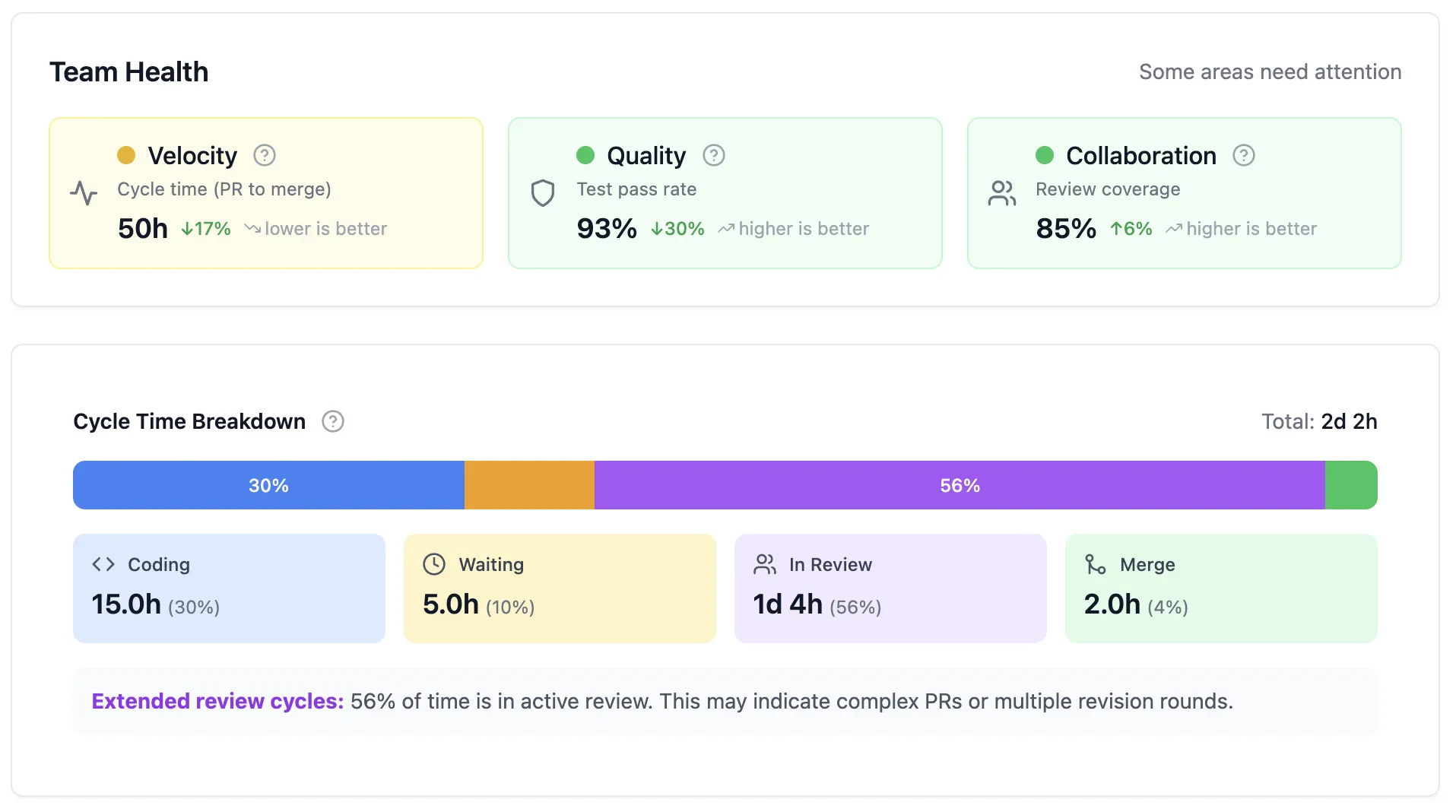Viewport: 1456px width, 812px height.
Task: Click the 2.0h merge duration
Action: (1112, 604)
